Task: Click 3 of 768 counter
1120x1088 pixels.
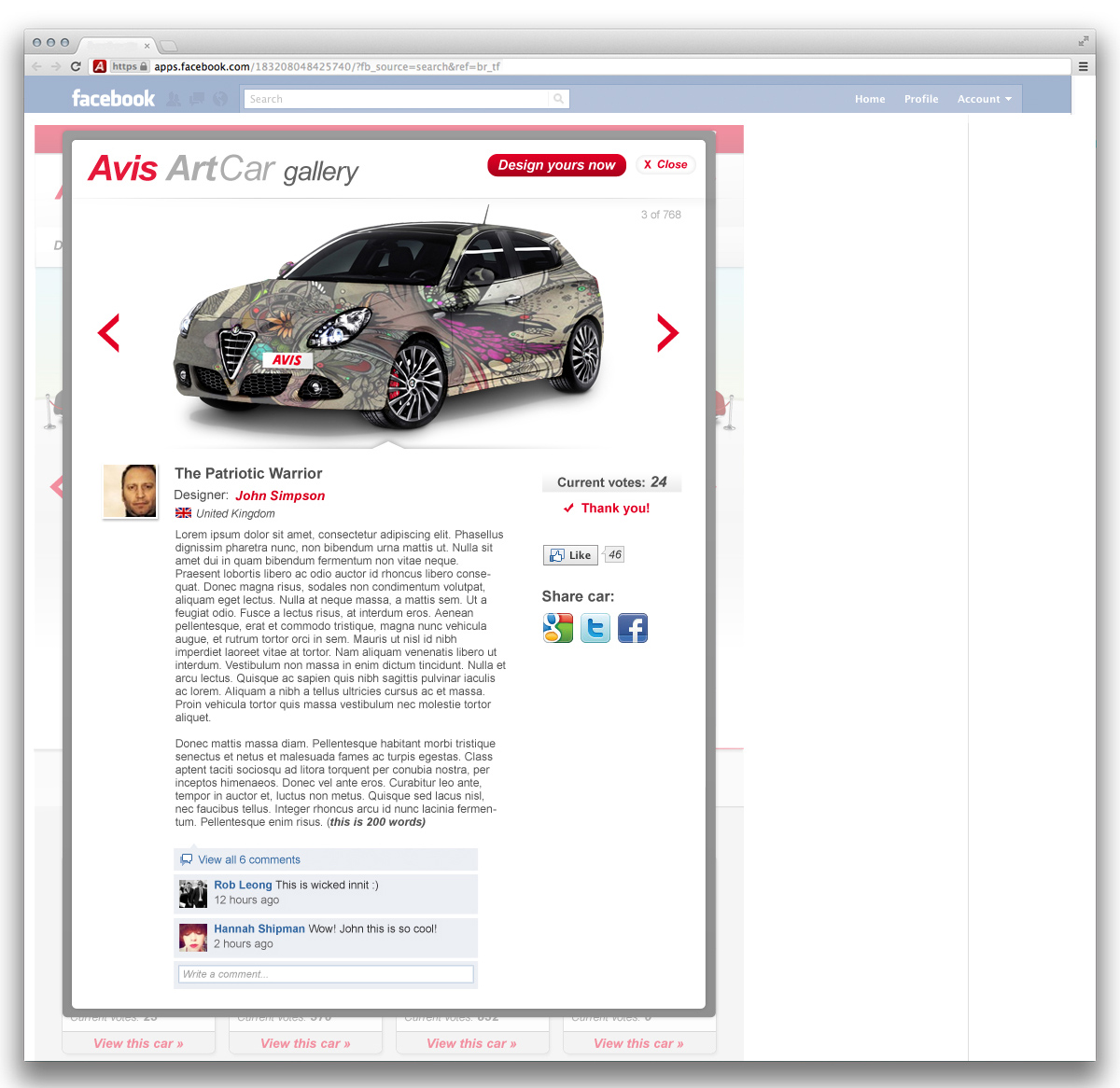Action: [661, 215]
